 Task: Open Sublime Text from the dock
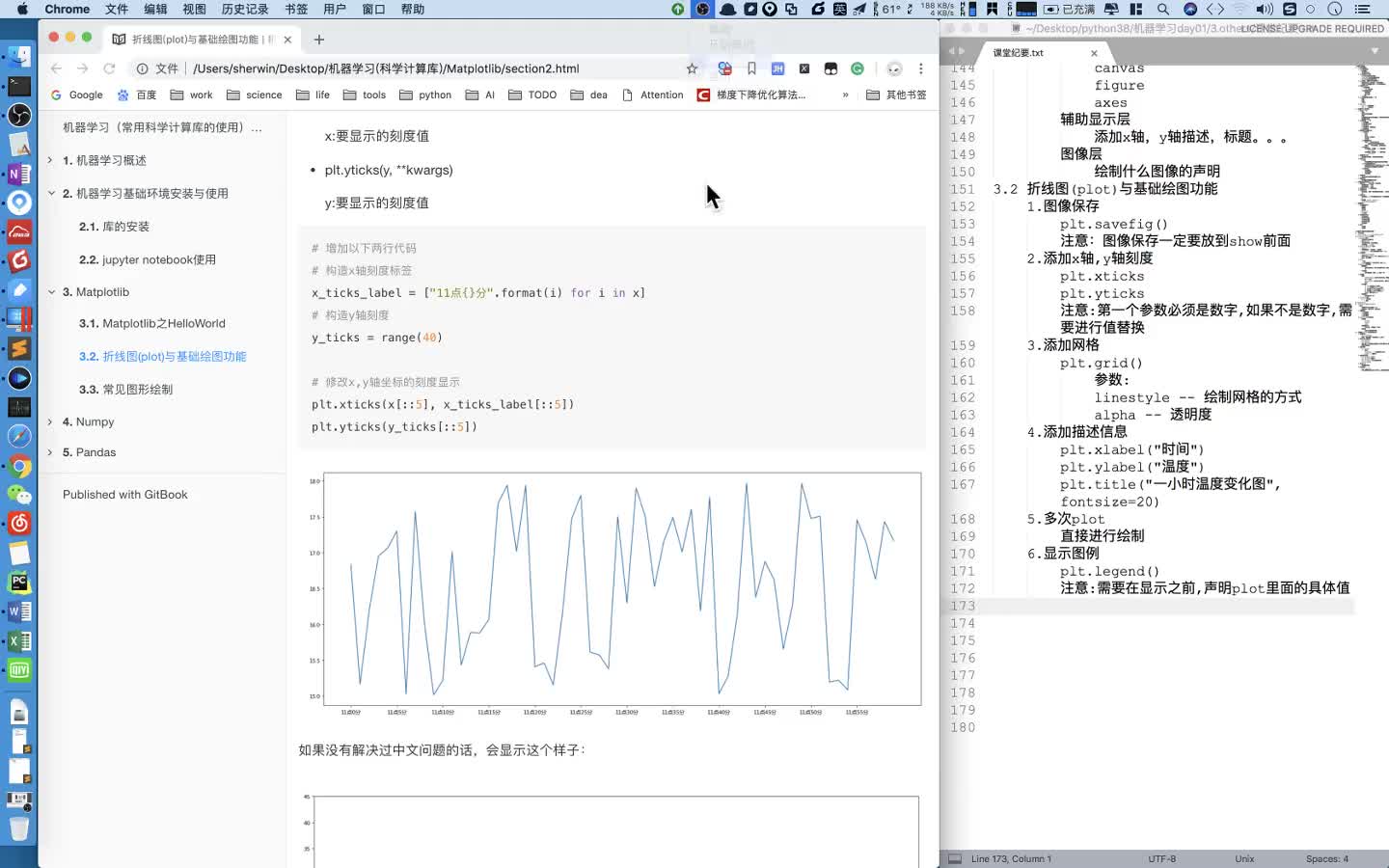tap(19, 348)
